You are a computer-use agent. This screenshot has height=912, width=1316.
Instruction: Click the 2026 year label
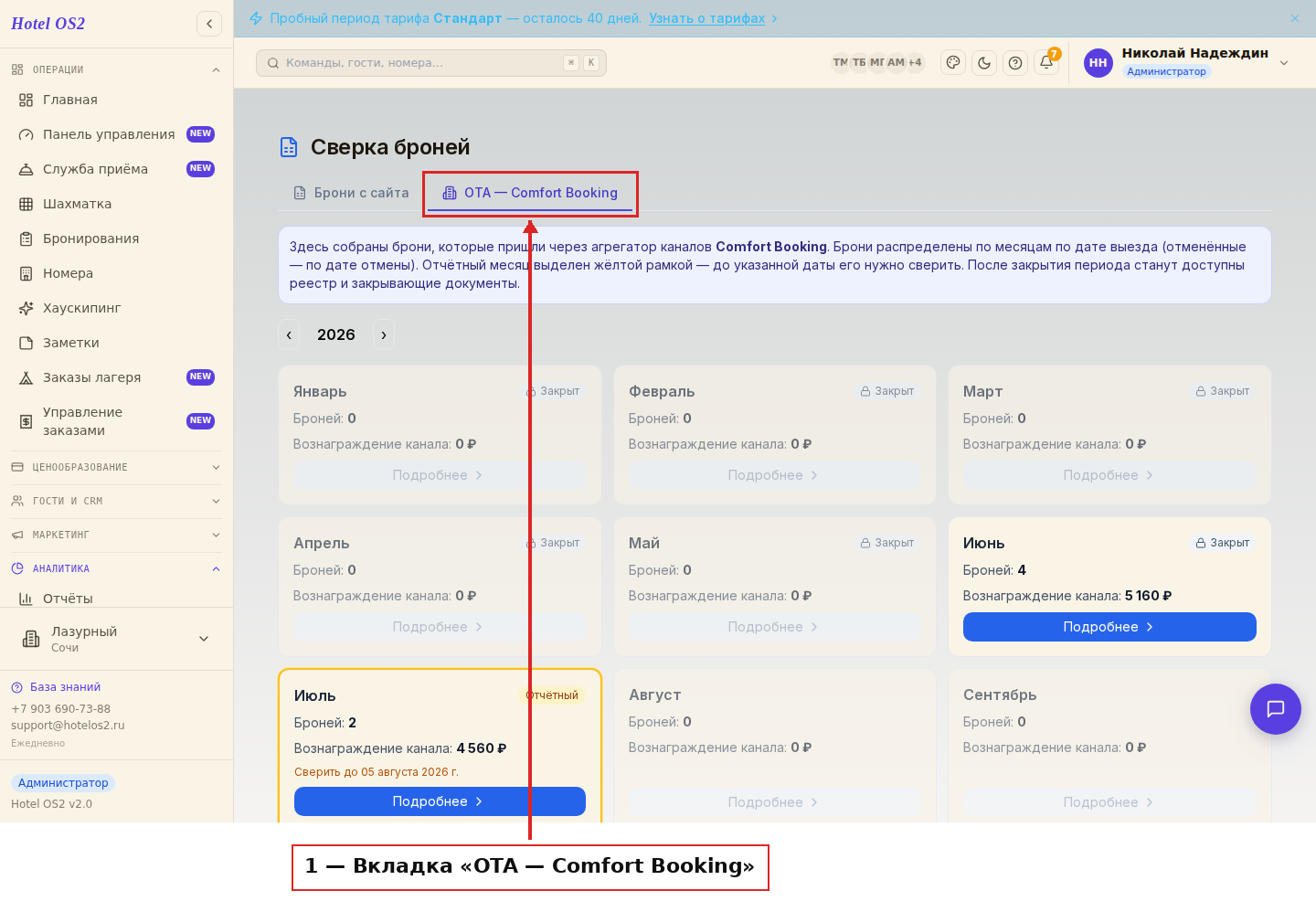336,335
